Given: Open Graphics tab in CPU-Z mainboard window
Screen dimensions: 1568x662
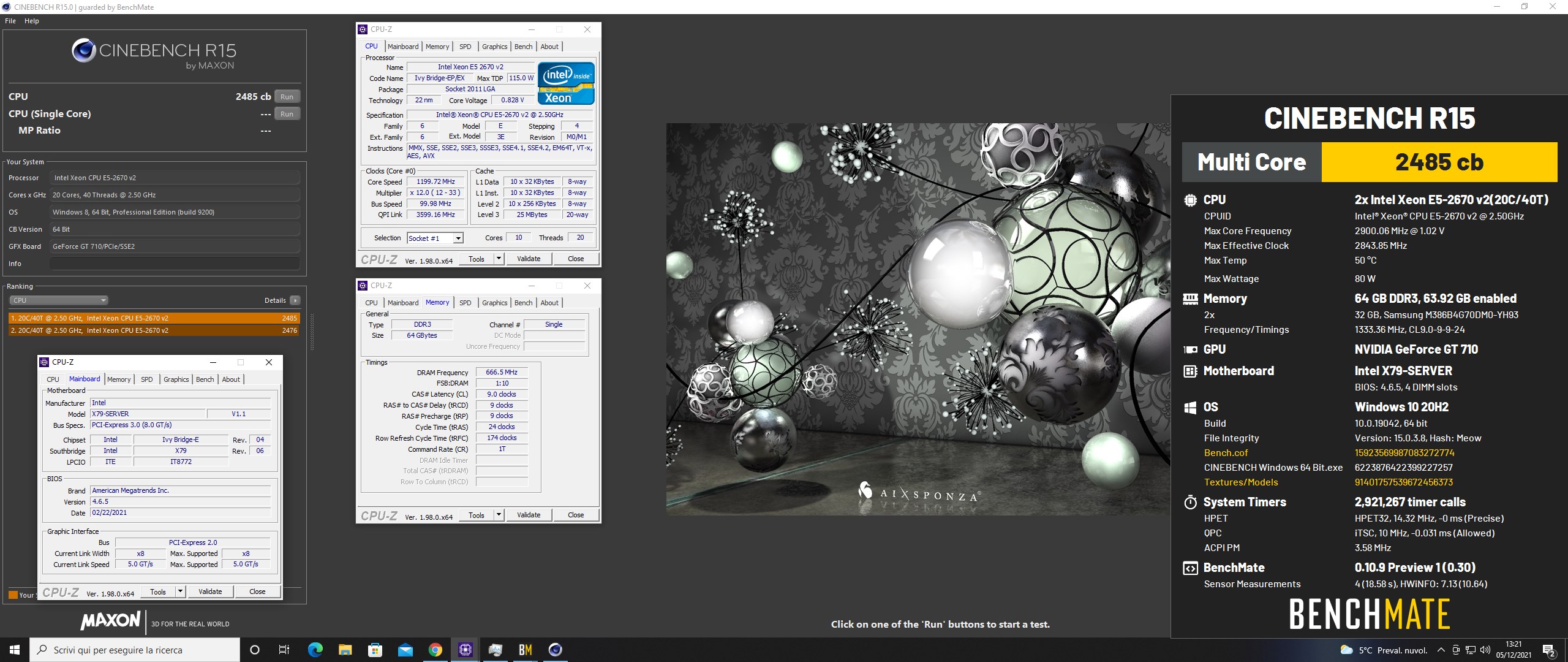Looking at the screenshot, I should tap(176, 379).
